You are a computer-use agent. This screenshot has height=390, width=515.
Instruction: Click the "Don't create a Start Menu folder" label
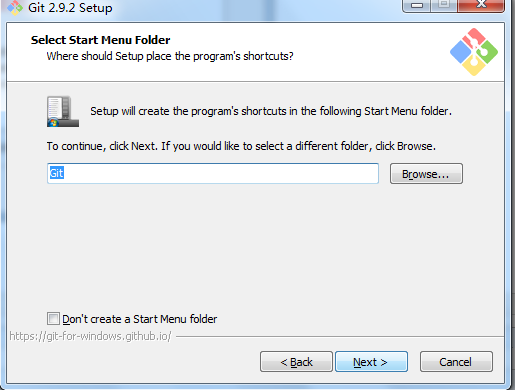point(140,319)
